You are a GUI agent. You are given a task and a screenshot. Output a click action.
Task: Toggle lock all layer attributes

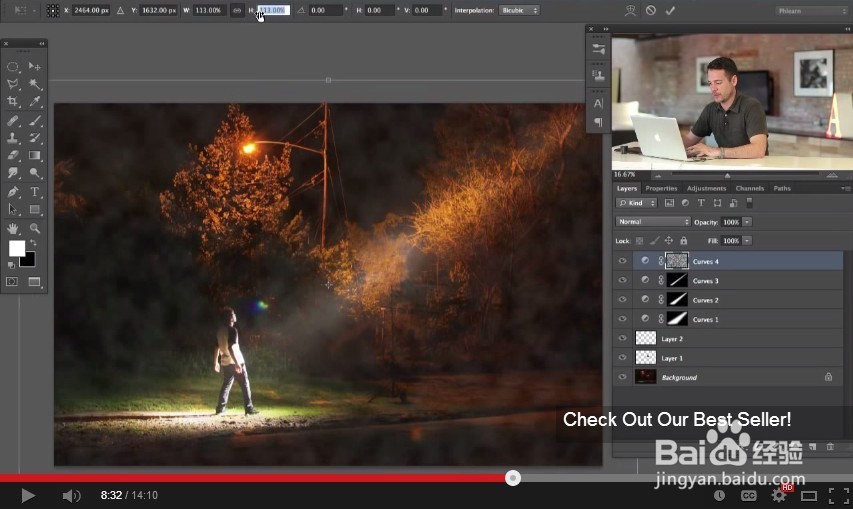pyautogui.click(x=684, y=241)
